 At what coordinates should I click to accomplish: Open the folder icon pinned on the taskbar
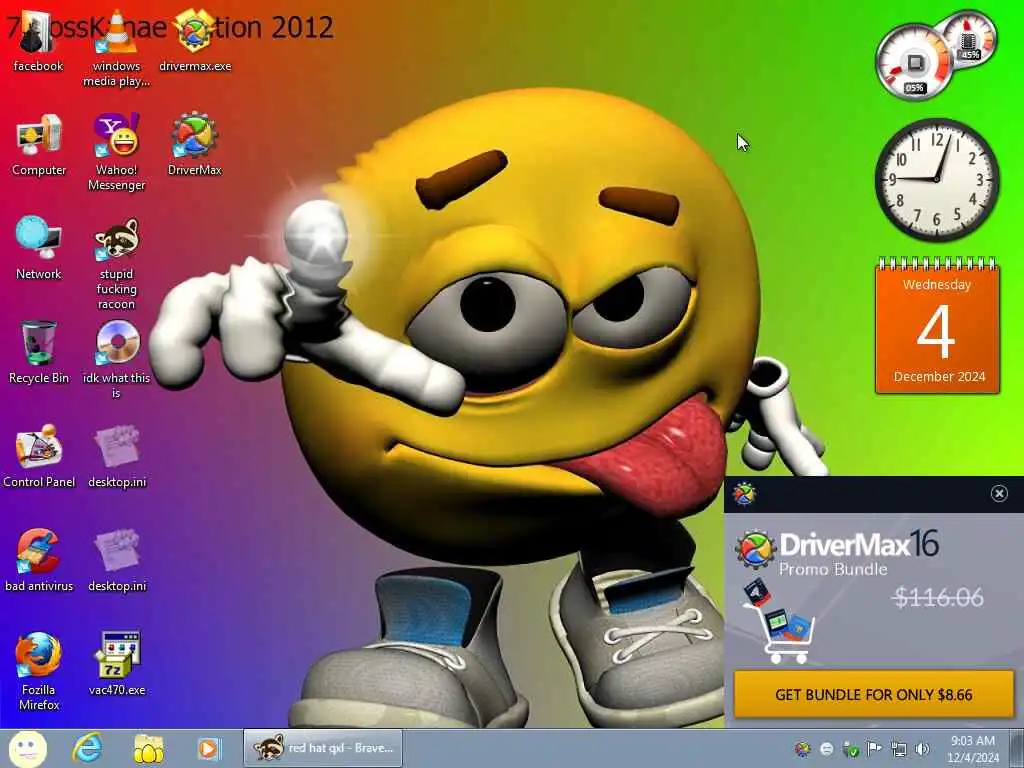[x=148, y=748]
